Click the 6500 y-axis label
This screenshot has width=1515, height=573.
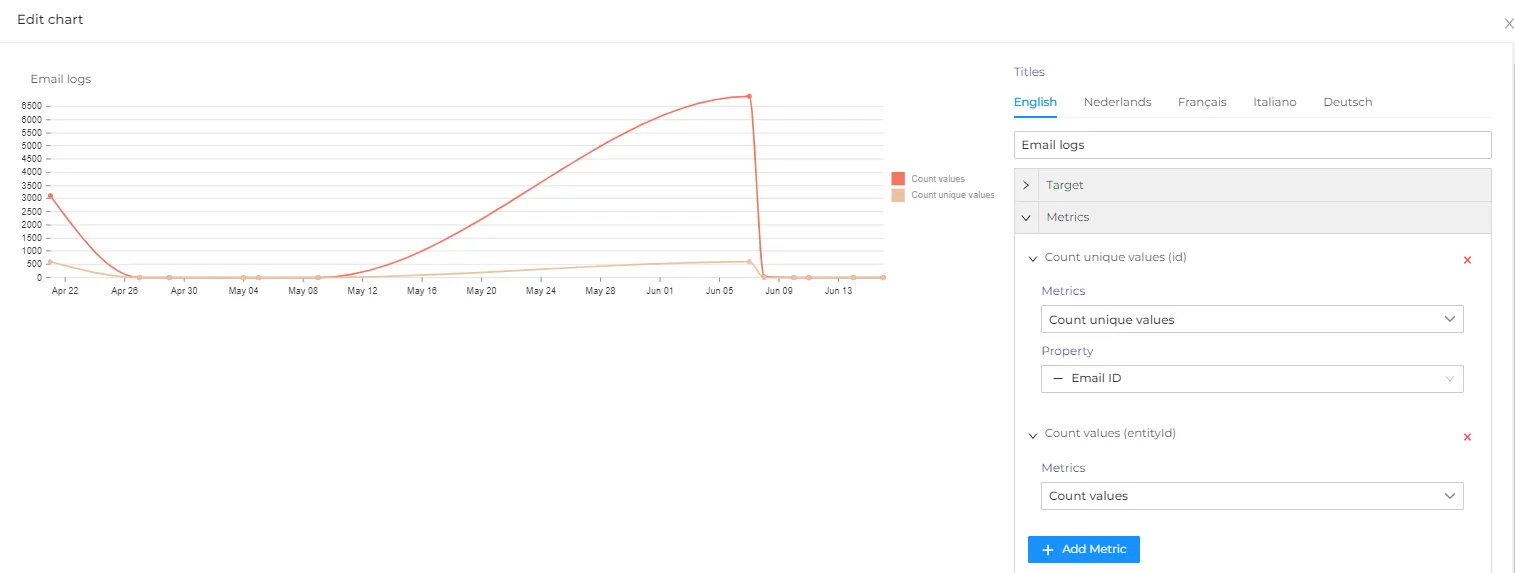click(x=30, y=106)
